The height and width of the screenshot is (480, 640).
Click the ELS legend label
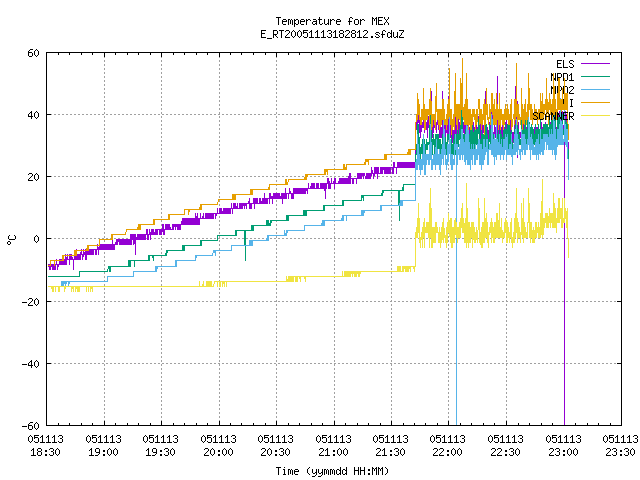click(x=565, y=64)
